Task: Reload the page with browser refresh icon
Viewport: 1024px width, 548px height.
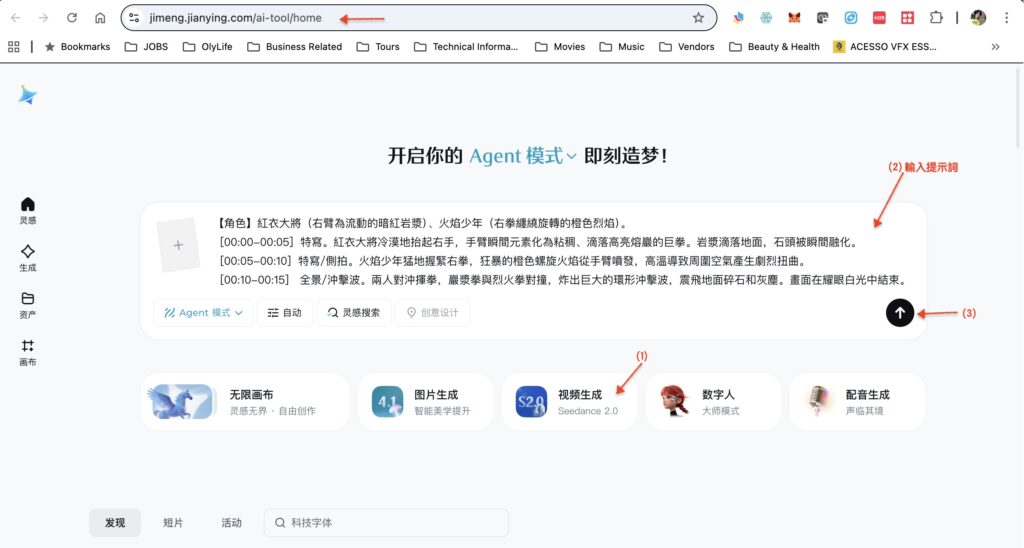Action: click(72, 18)
